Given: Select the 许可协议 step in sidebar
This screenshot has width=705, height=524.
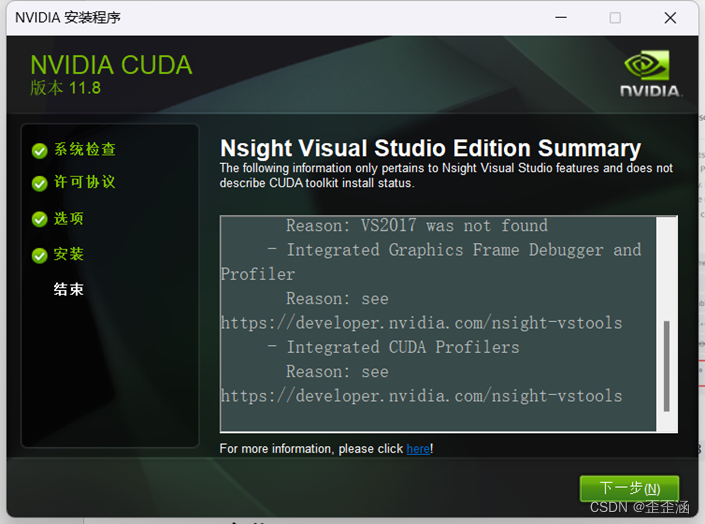Looking at the screenshot, I should [x=85, y=182].
